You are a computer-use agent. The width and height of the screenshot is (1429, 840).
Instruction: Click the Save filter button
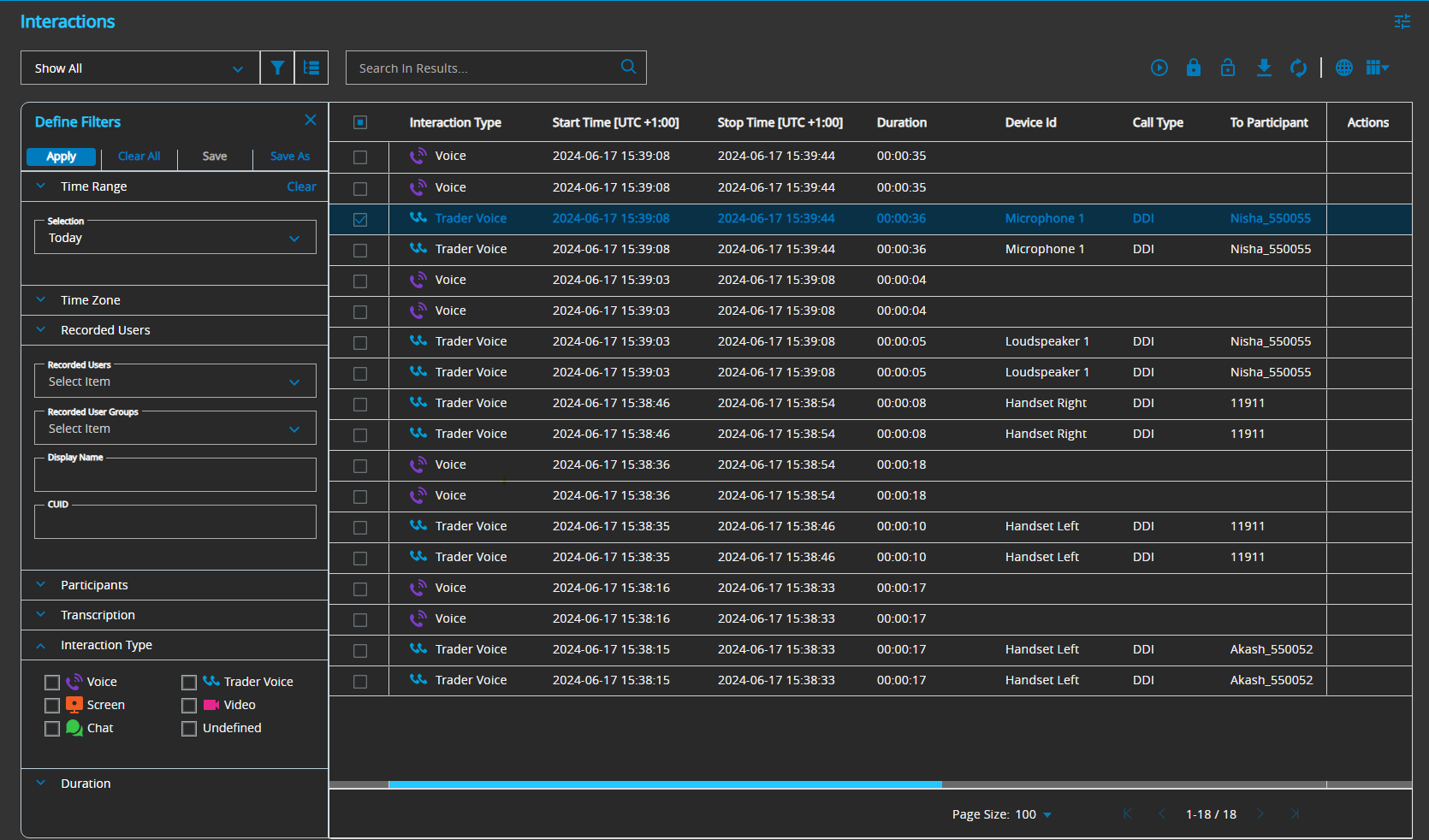tap(215, 157)
